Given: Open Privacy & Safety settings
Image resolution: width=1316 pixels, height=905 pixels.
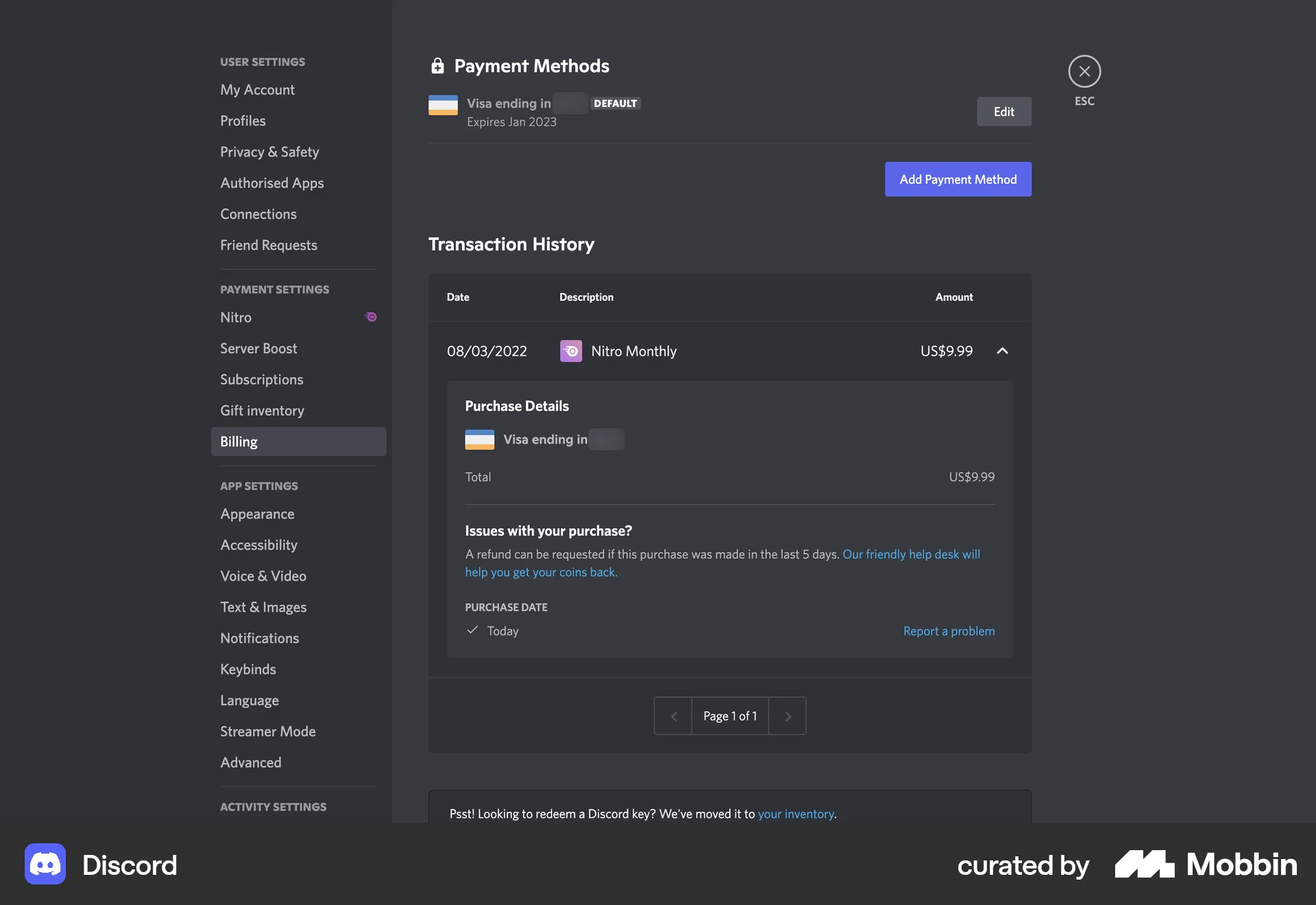Looking at the screenshot, I should (269, 152).
